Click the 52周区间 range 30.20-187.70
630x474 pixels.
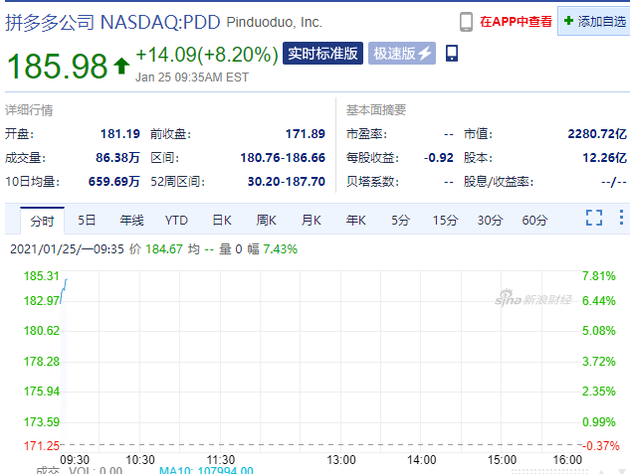coord(286,182)
